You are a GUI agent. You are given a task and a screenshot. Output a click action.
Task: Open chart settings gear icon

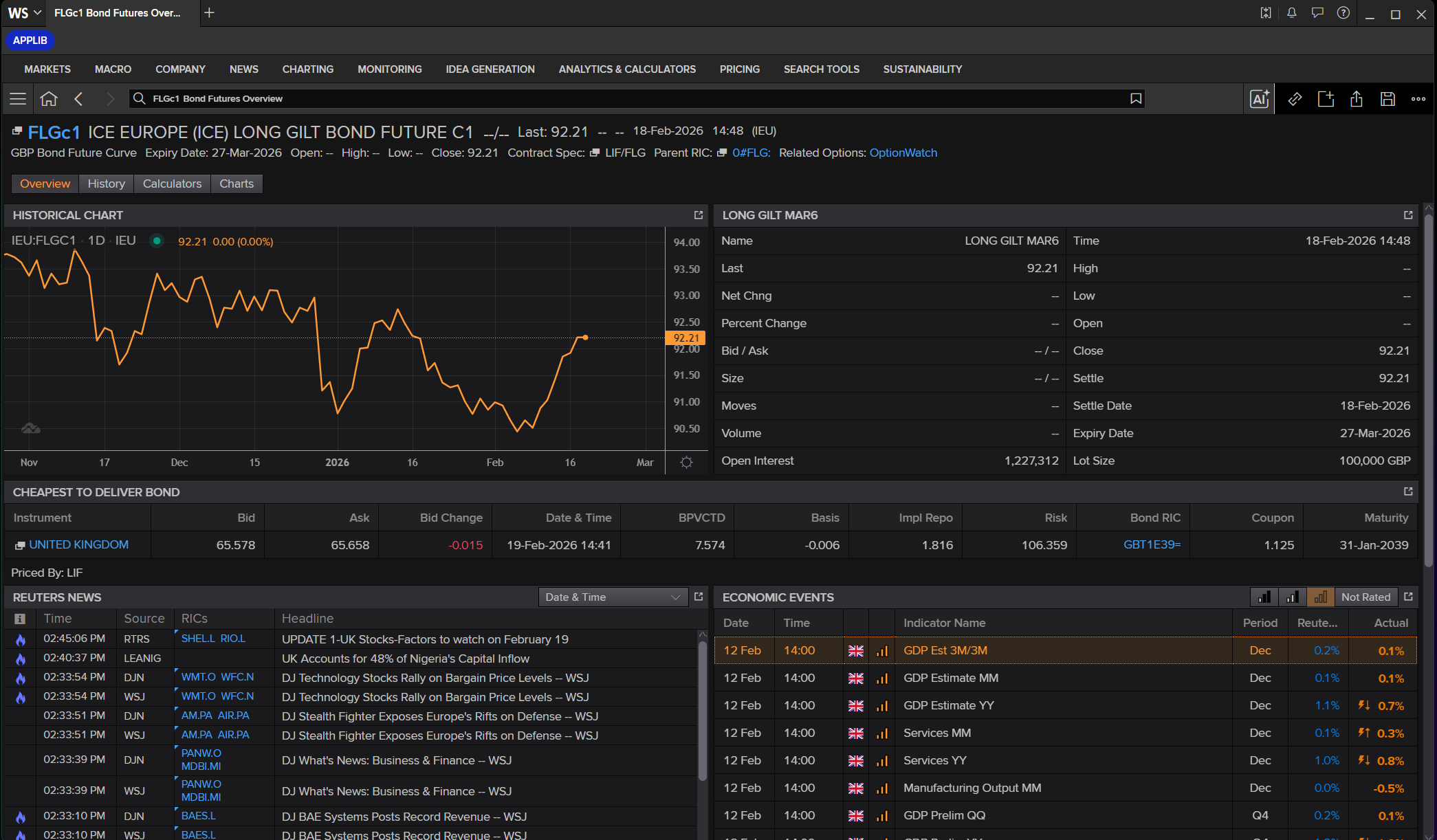[x=686, y=463]
